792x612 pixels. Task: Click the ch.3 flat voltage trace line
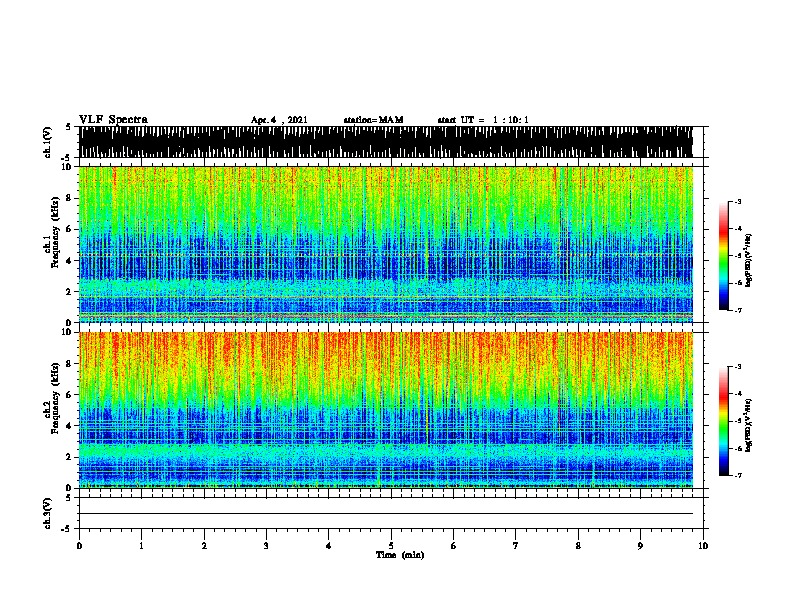pyautogui.click(x=386, y=514)
